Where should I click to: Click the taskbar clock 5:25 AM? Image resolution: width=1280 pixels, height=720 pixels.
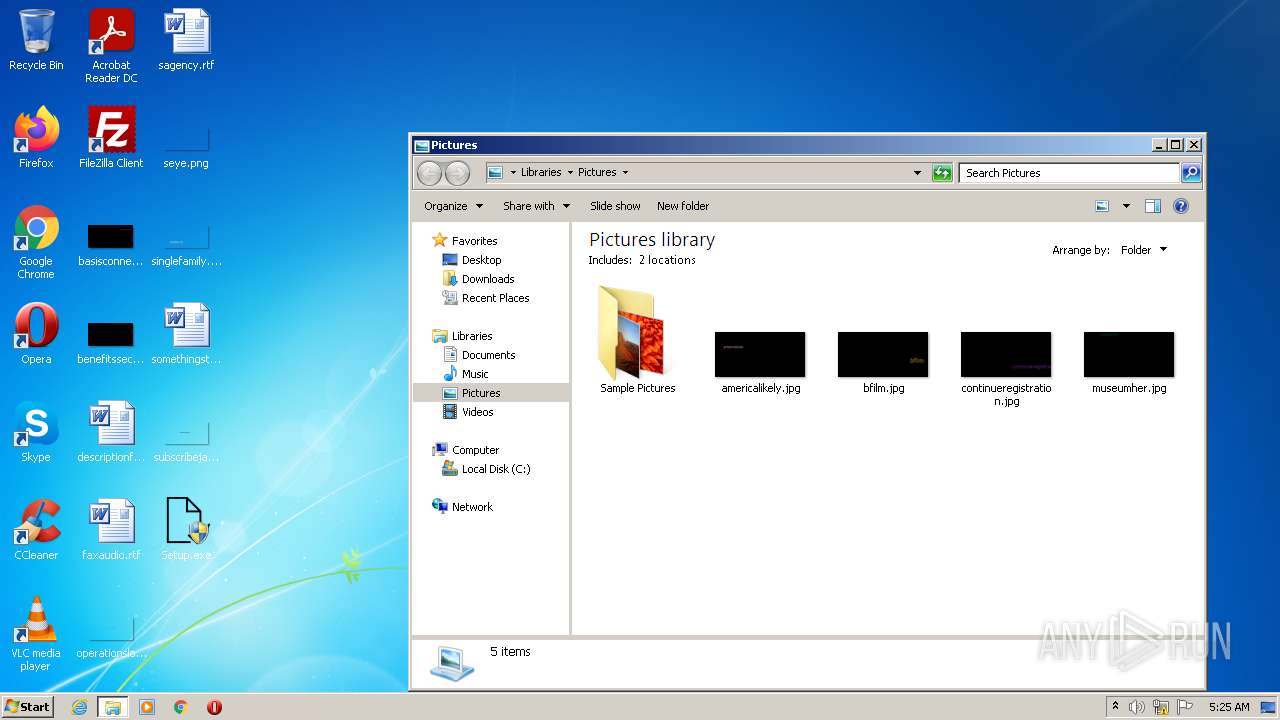(x=1229, y=707)
